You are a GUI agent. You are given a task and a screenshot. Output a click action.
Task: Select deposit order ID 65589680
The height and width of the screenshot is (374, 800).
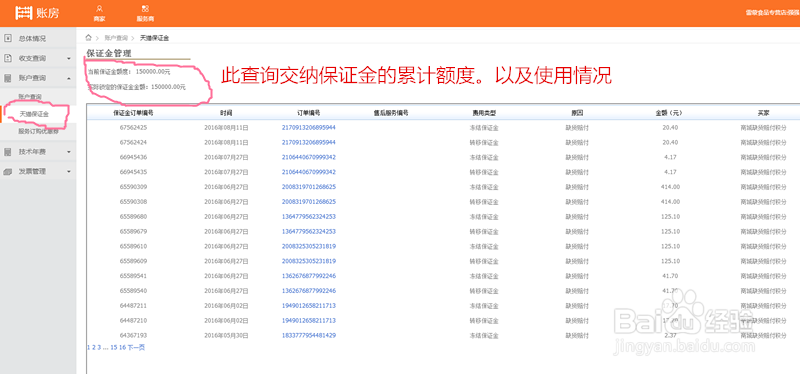(x=134, y=216)
